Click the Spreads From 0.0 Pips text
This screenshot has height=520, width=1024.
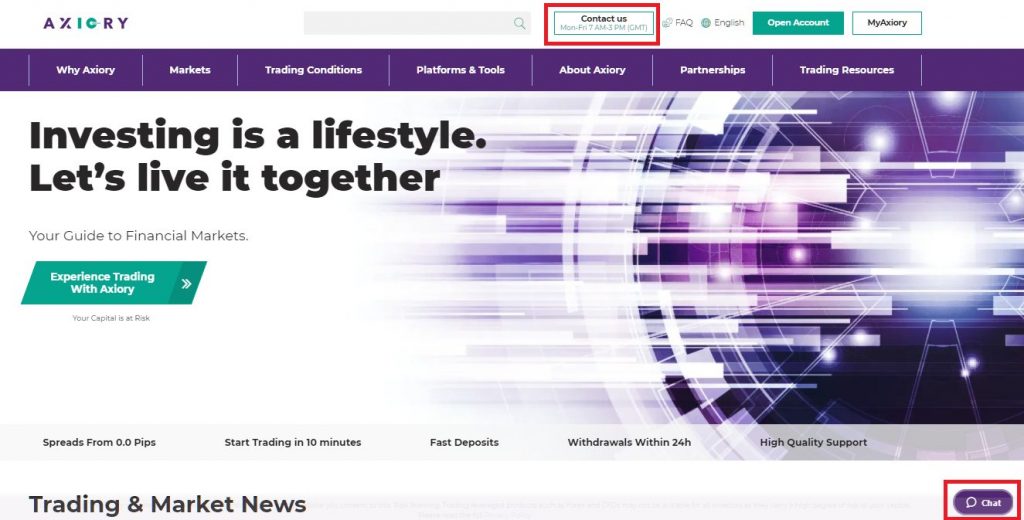point(99,442)
